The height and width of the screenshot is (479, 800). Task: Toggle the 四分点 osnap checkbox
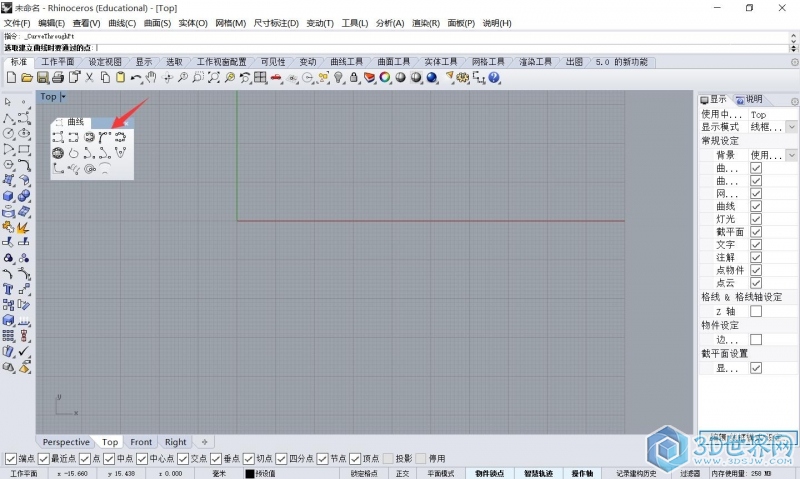click(x=281, y=459)
